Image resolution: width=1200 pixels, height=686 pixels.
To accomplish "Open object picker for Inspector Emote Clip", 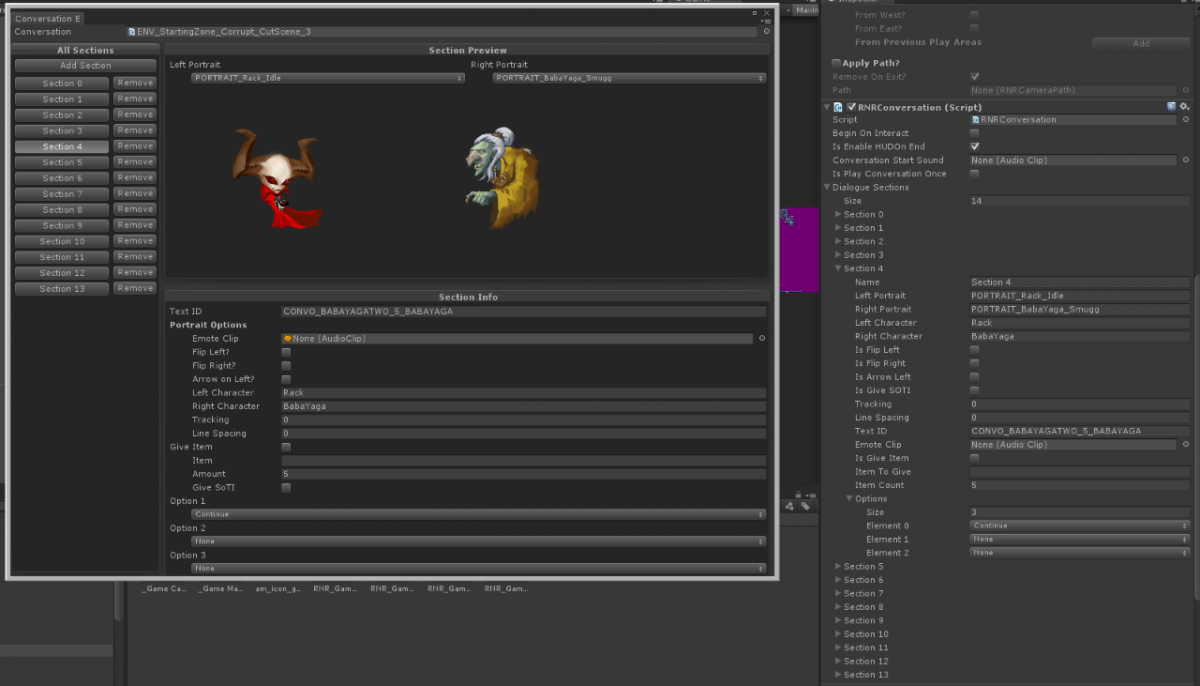I will 1186,445.
